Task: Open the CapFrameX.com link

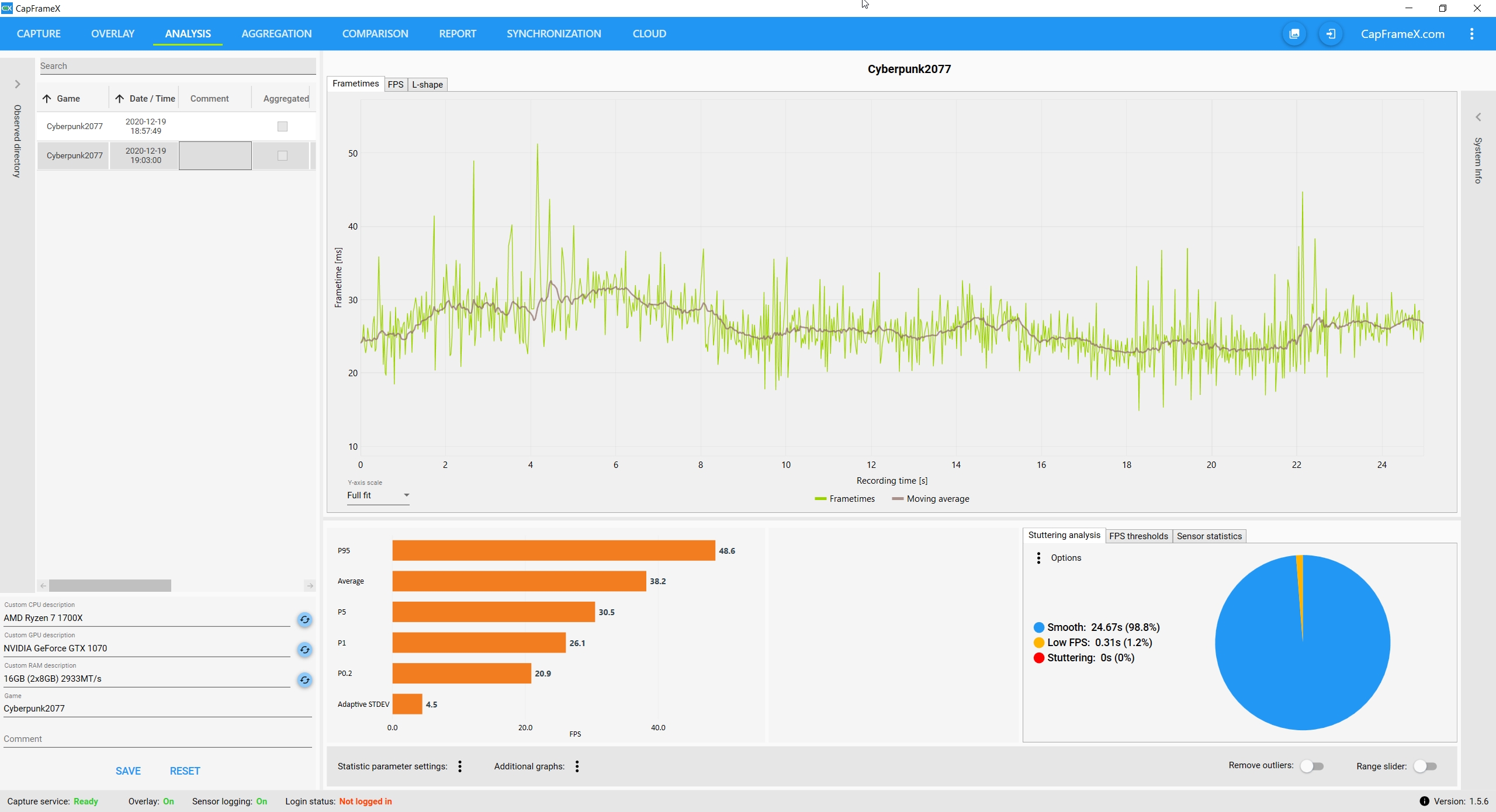Action: coord(1402,34)
